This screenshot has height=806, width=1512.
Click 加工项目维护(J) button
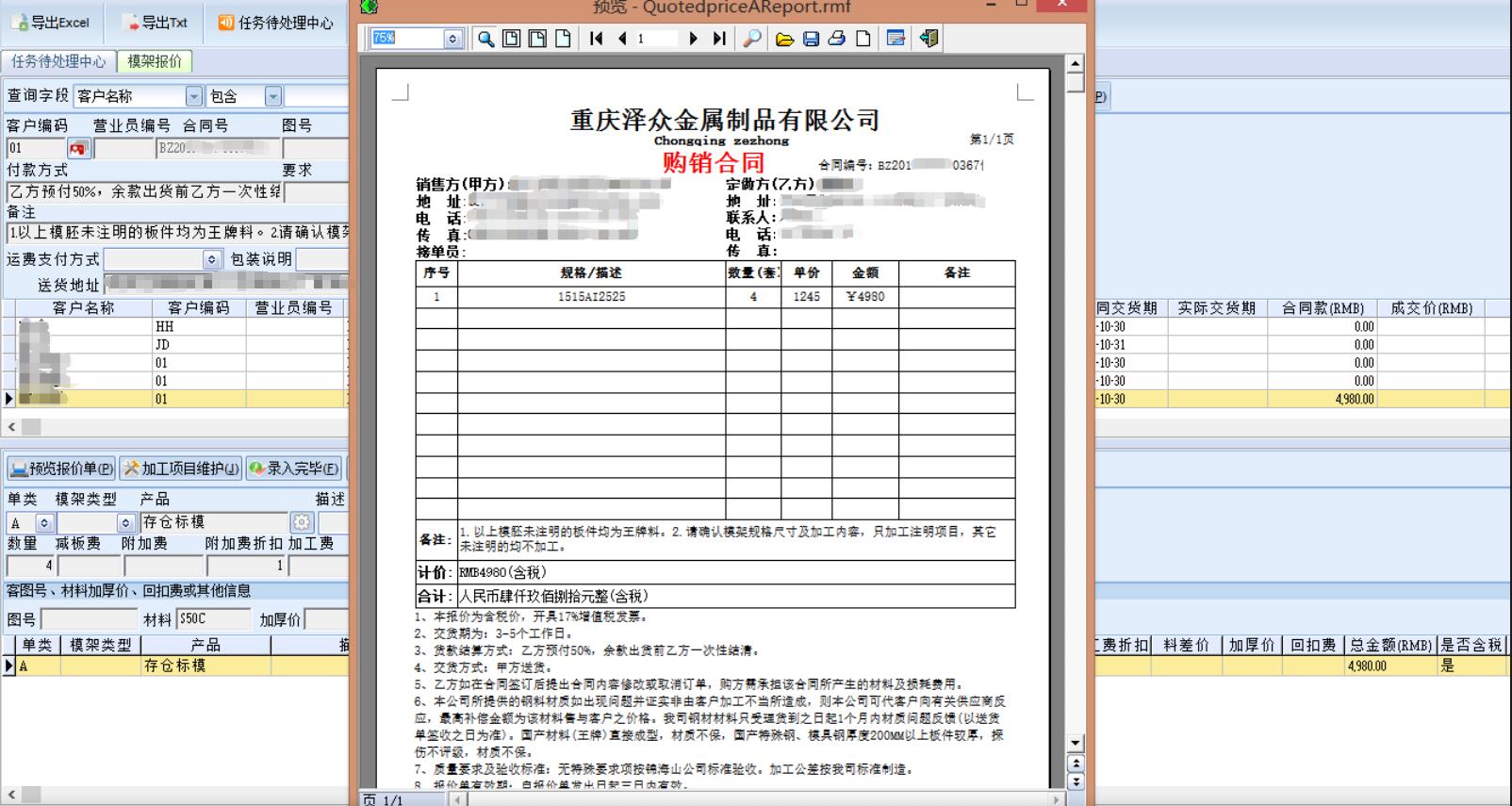pos(181,469)
